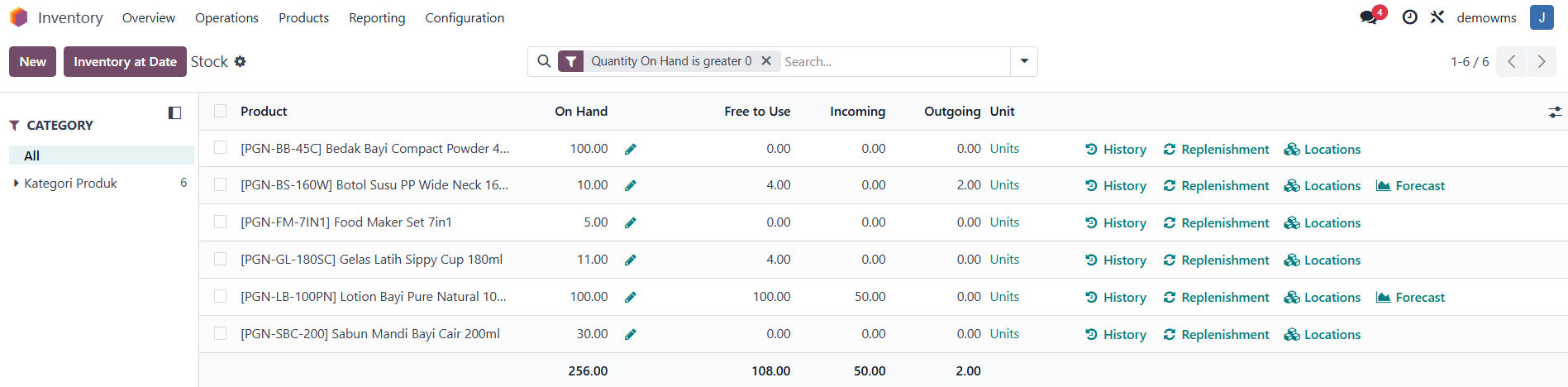This screenshot has width=1568, height=387.
Task: Tick the Sabun Mandi Bayi Cair checkbox
Action: point(220,333)
